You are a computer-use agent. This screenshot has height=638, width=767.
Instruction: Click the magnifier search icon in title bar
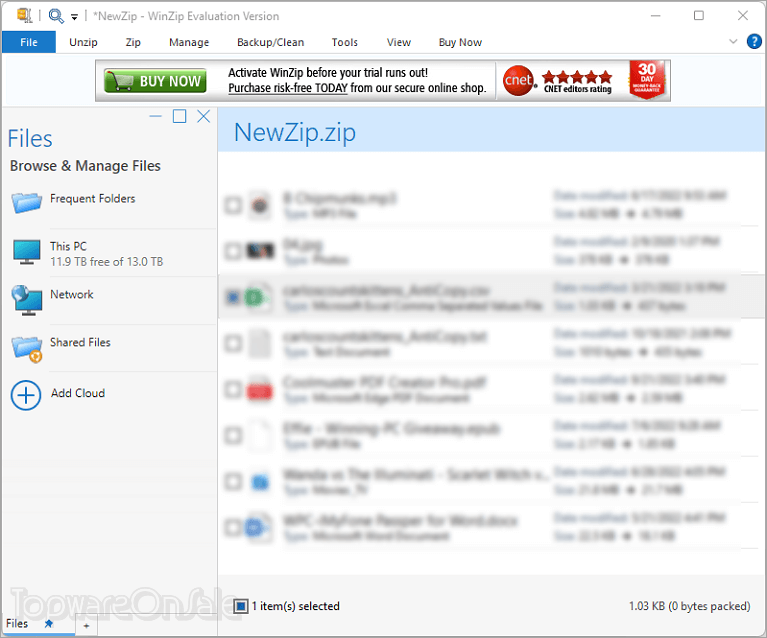(56, 16)
